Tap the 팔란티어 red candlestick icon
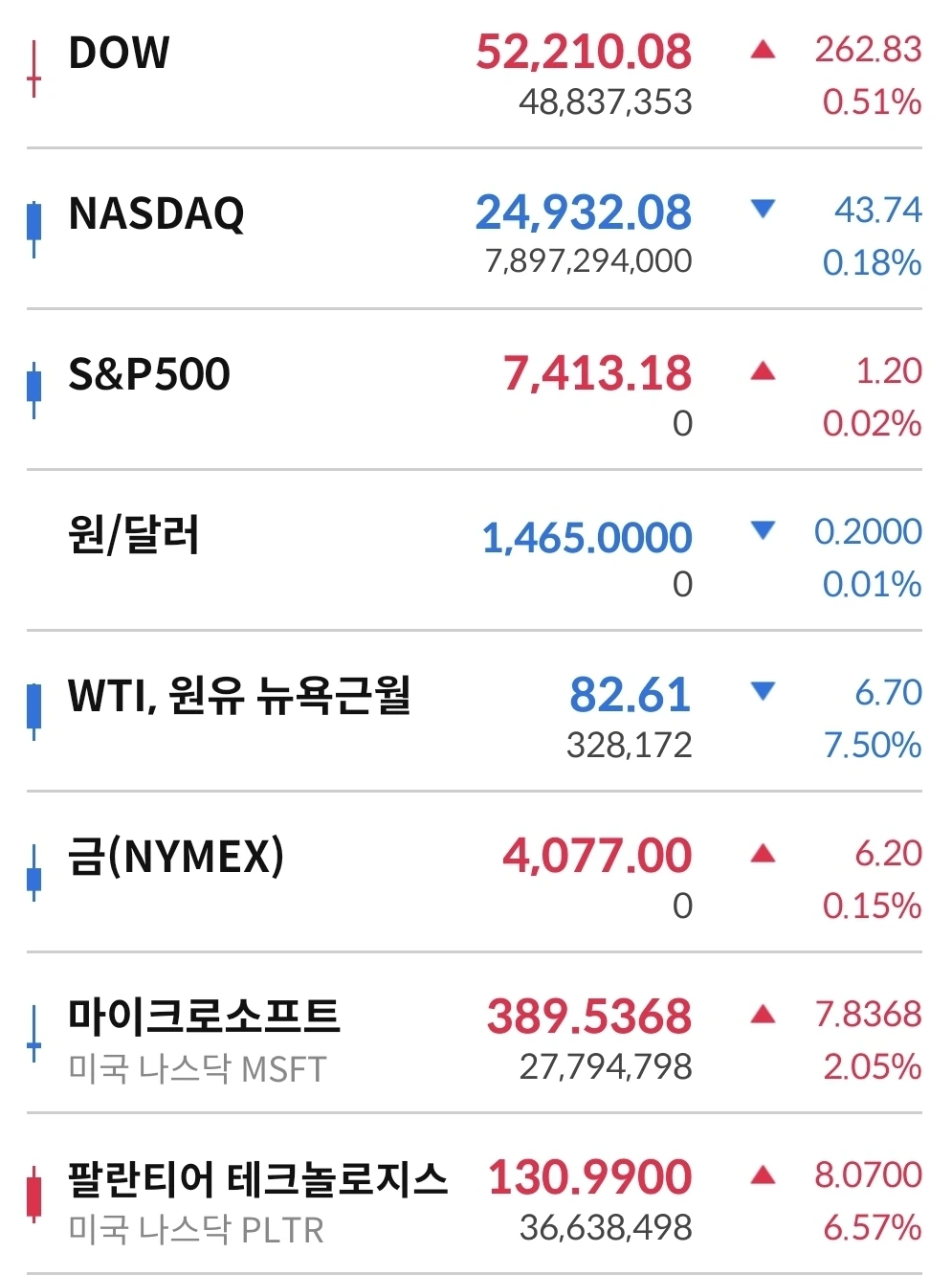The image size is (952, 1275). pos(34,1195)
